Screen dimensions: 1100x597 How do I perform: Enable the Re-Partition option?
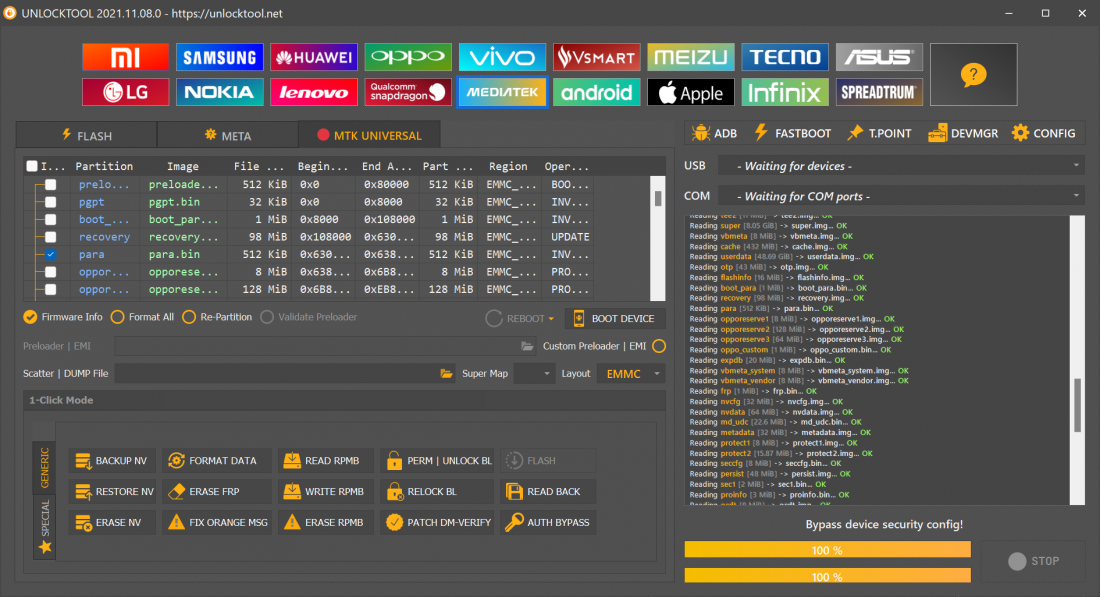click(217, 317)
